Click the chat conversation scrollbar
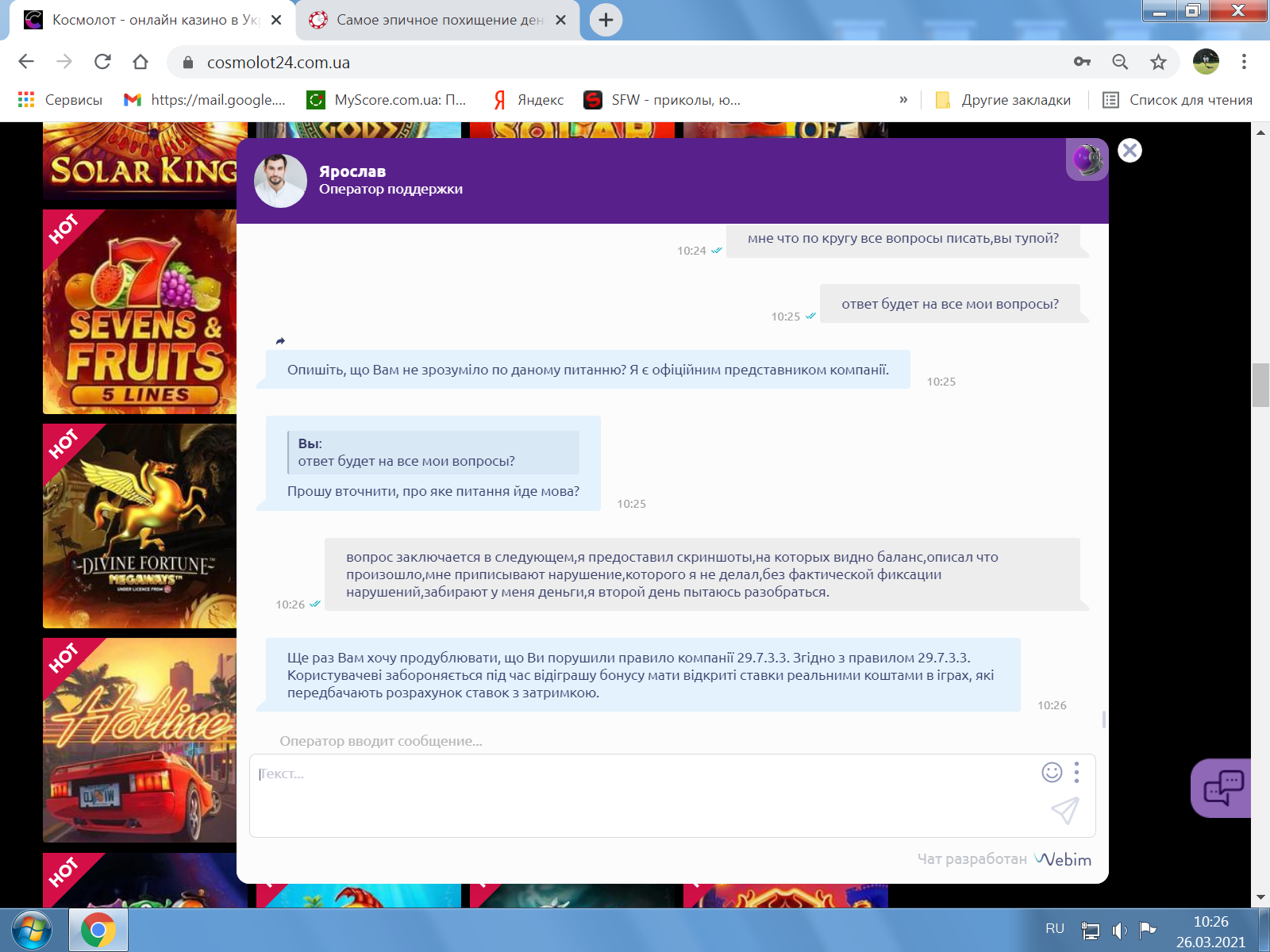Screen dimensions: 1270x952 (x=1104, y=719)
